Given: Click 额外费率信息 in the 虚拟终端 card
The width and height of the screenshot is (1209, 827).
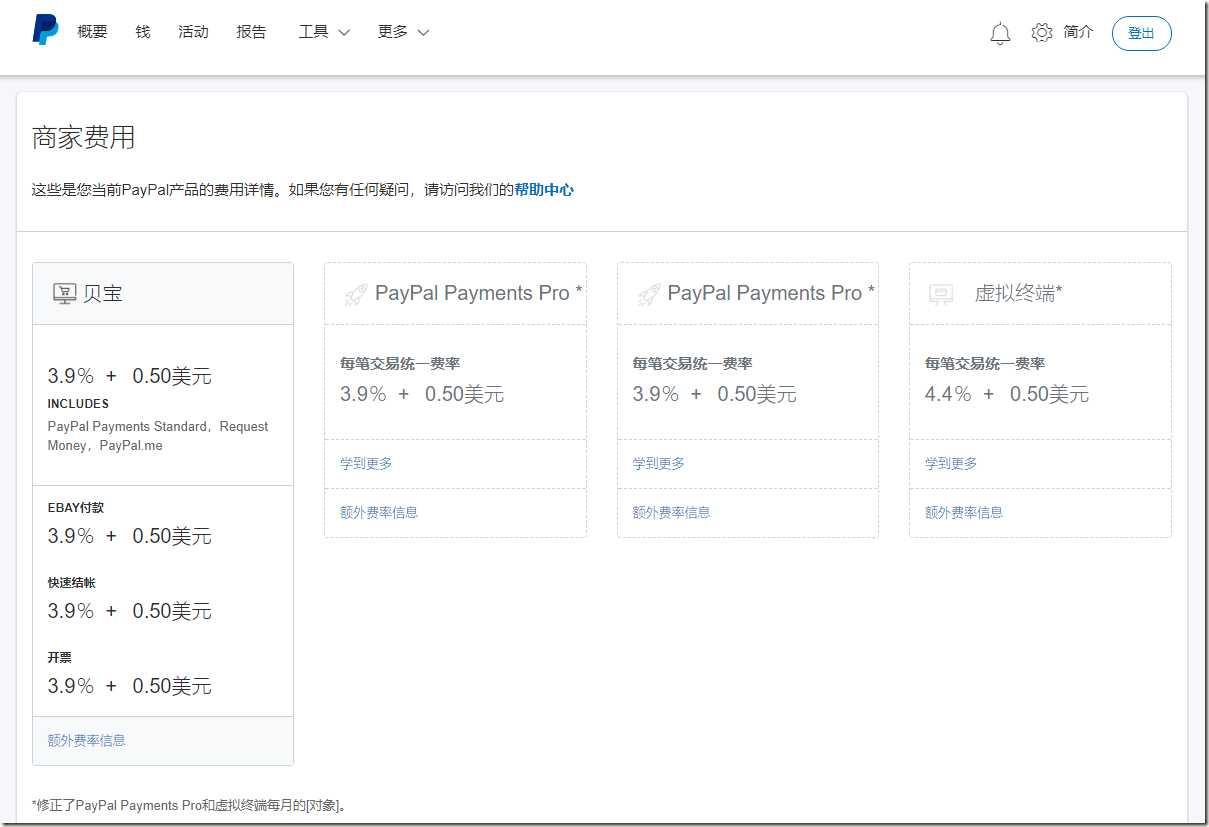Looking at the screenshot, I should (x=964, y=513).
